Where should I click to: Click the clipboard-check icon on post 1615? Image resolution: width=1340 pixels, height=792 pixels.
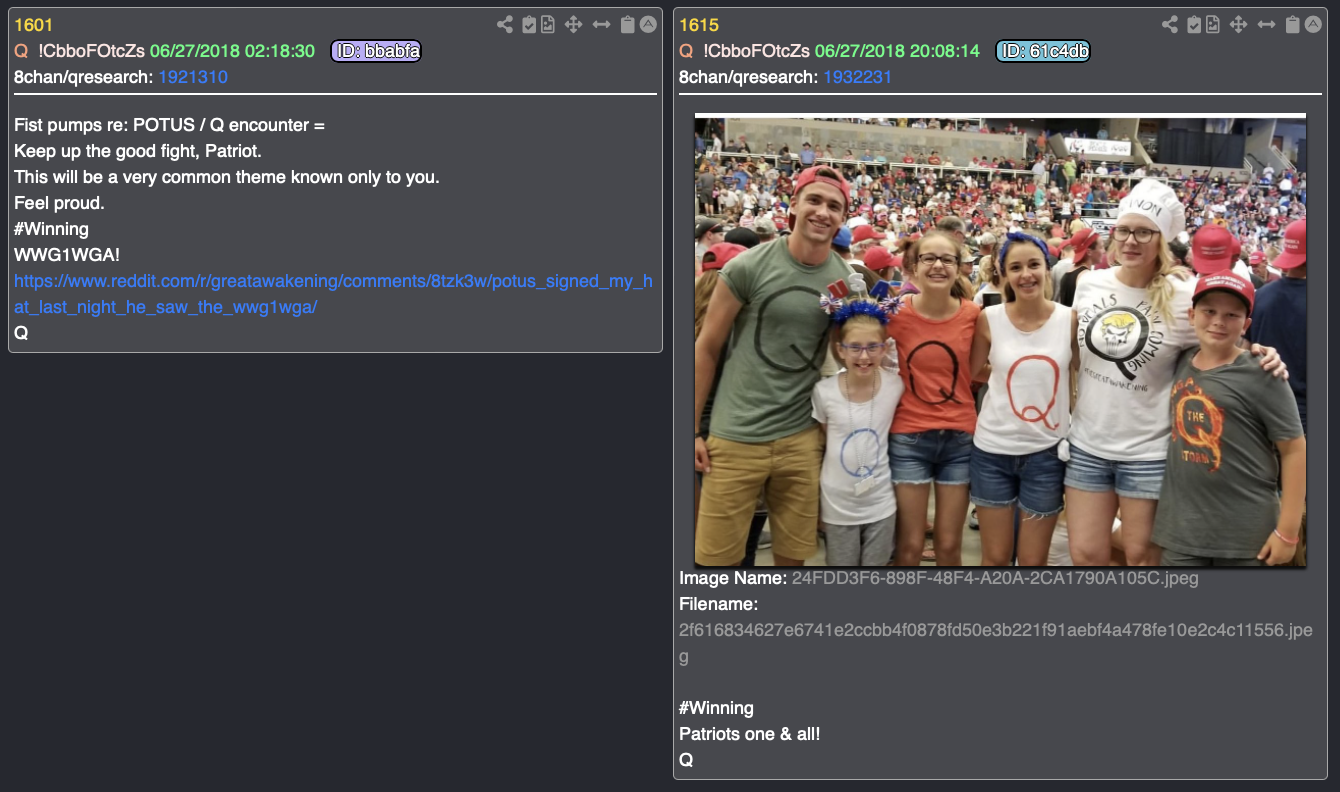point(1193,25)
